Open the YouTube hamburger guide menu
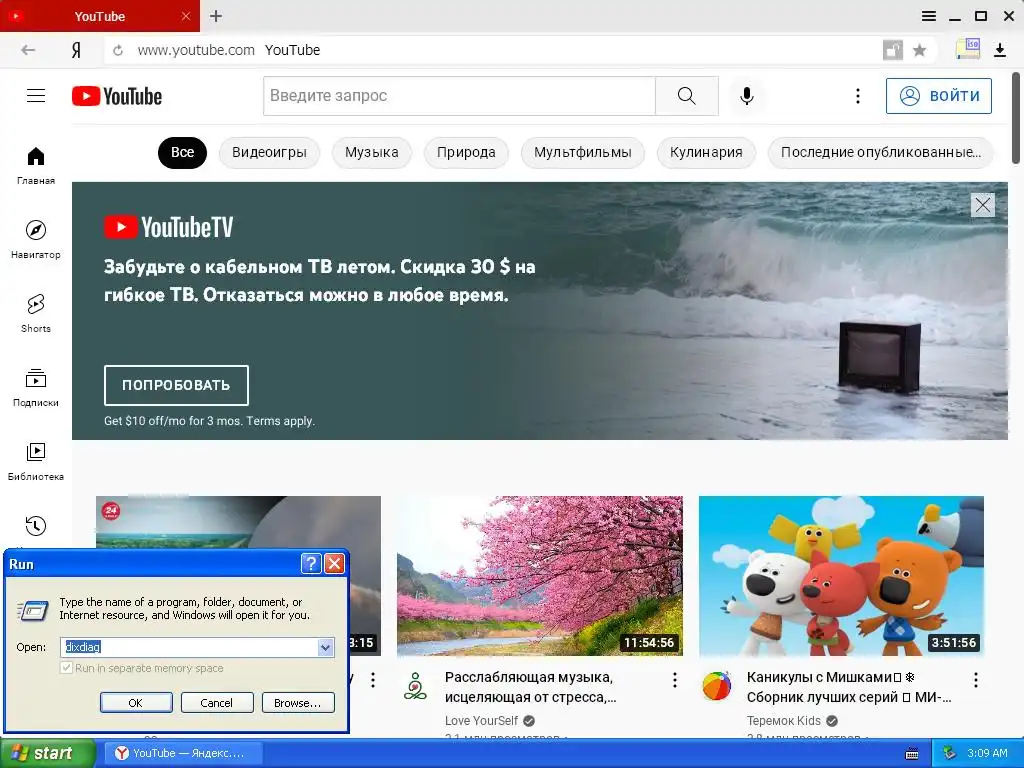 36,96
